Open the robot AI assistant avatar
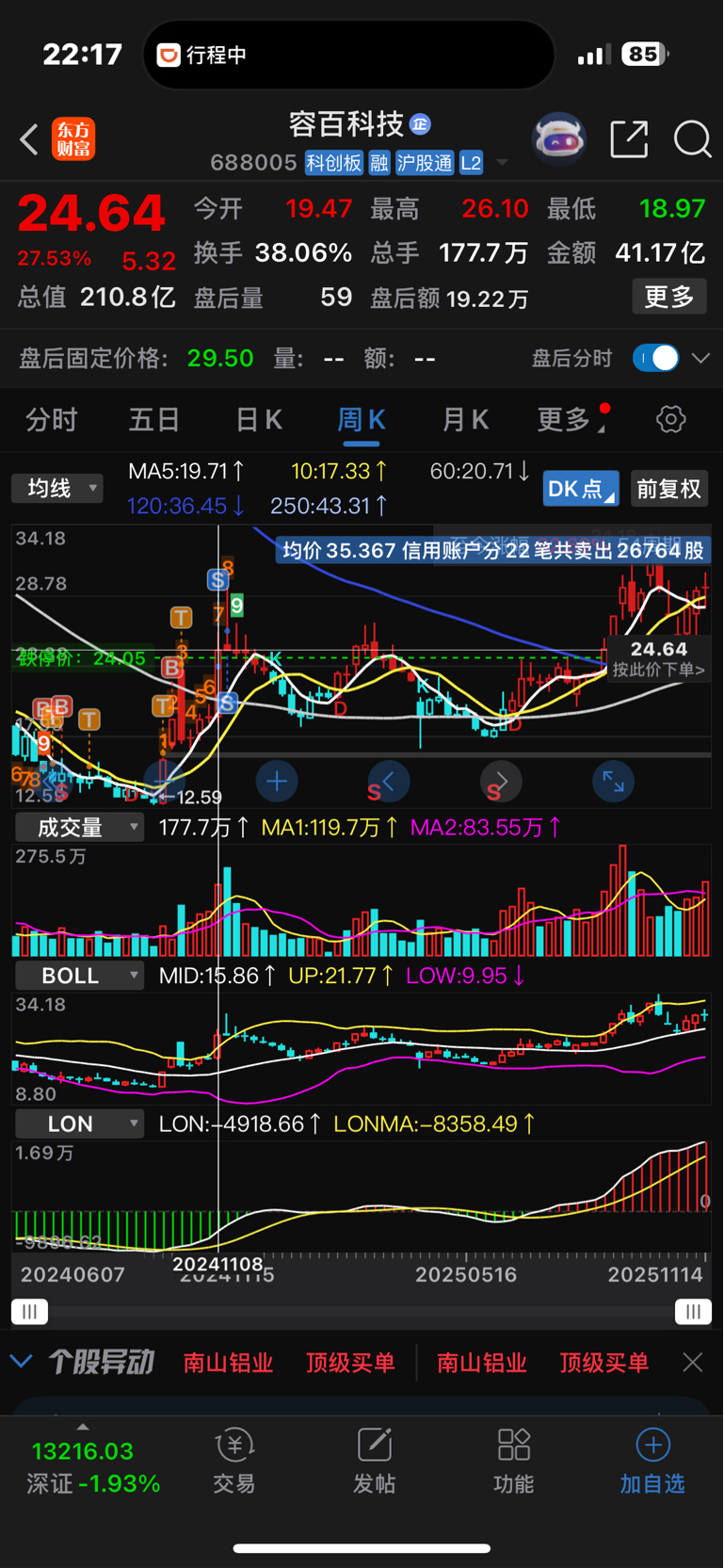This screenshot has width=724, height=1568. click(x=559, y=139)
